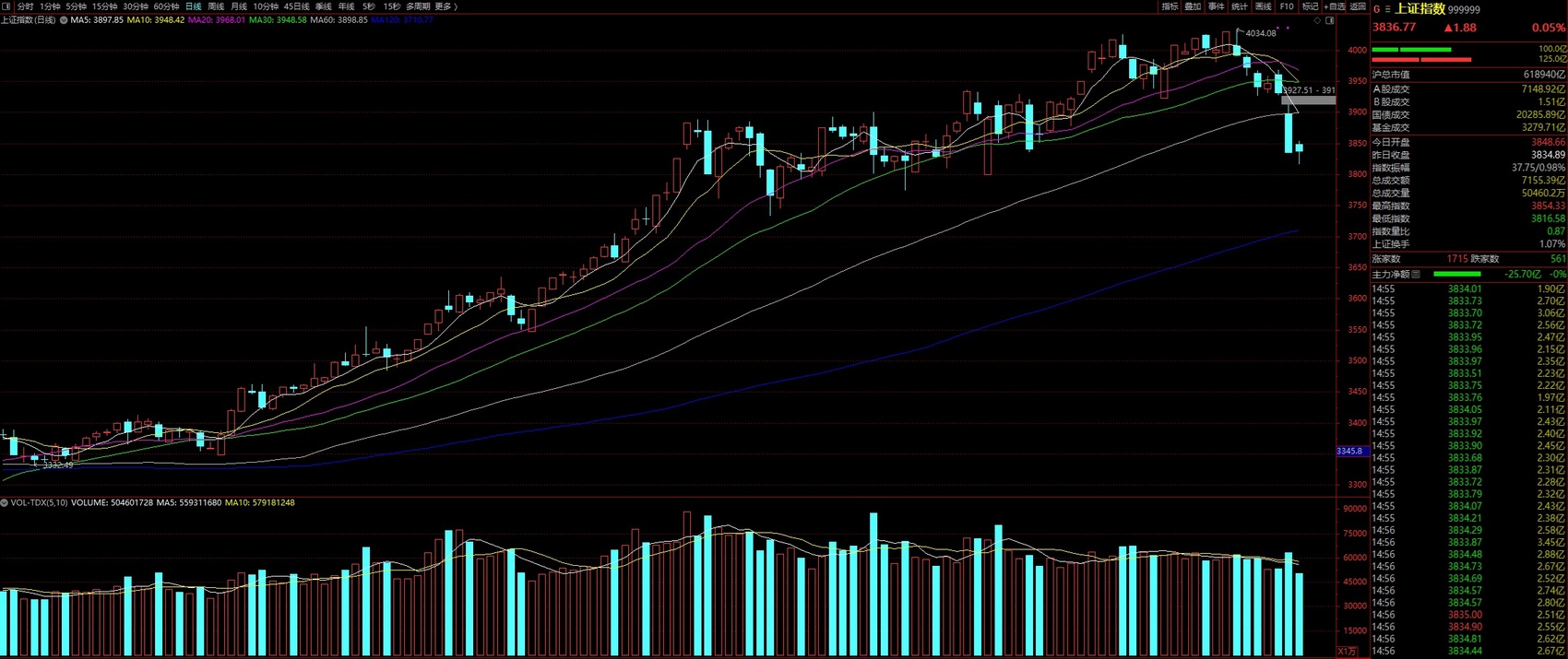The height and width of the screenshot is (659, 1568).
Task: Open the 指标 indicators button
Action: coord(1170,6)
